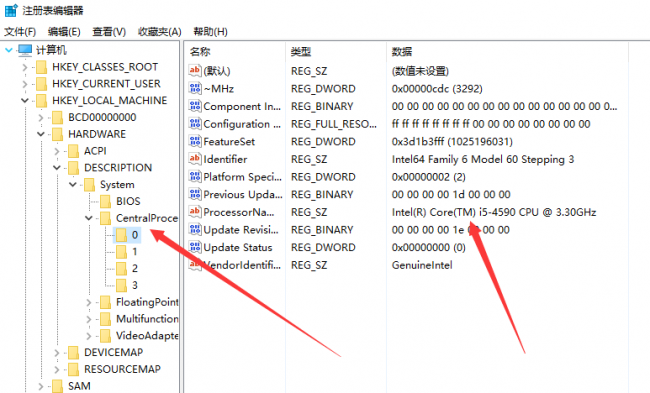Open the 编辑(E) menu
This screenshot has width=650, height=393.
(x=64, y=32)
